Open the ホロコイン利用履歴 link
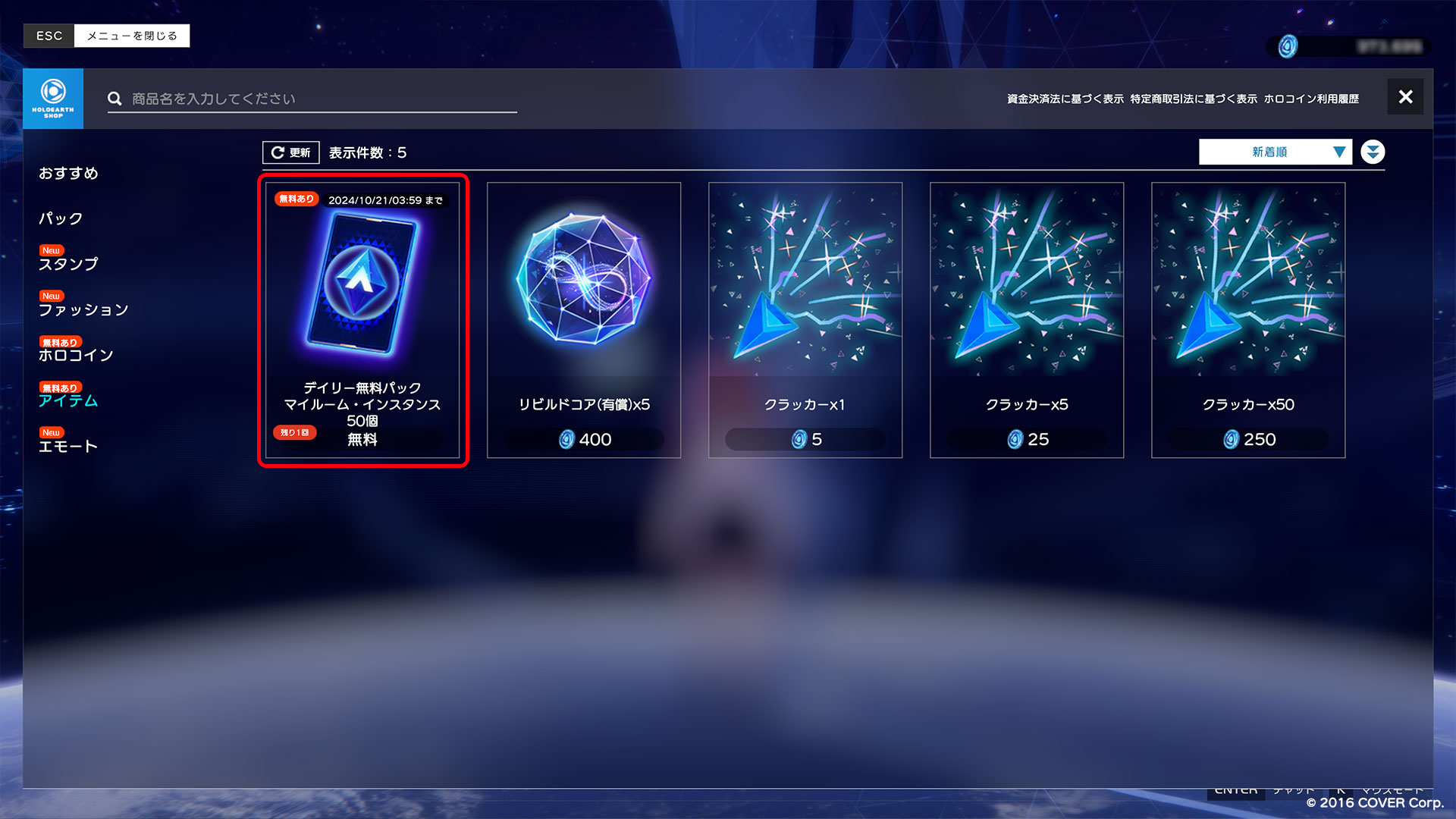The height and width of the screenshot is (819, 1456). pos(1311,99)
